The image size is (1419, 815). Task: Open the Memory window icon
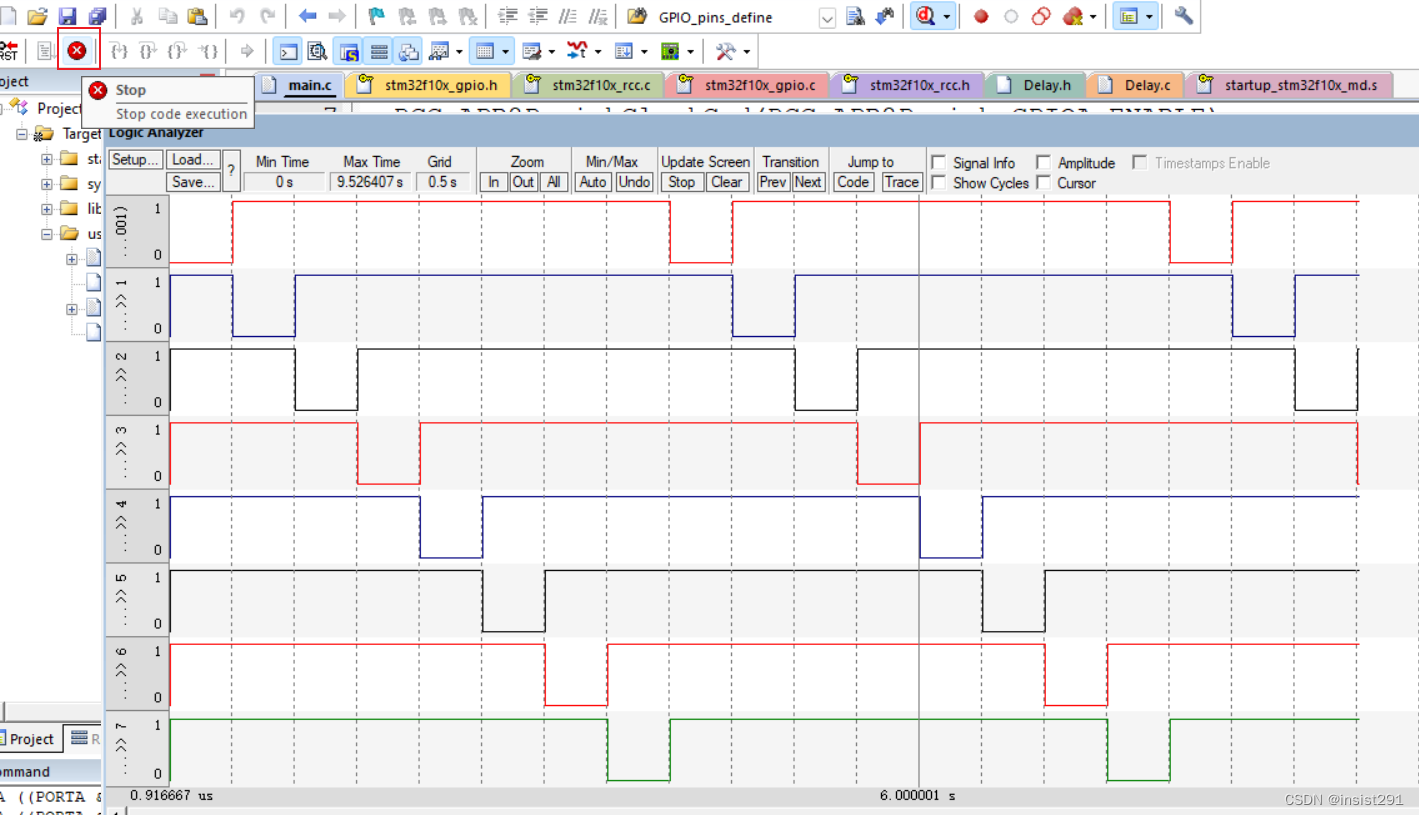[x=485, y=50]
